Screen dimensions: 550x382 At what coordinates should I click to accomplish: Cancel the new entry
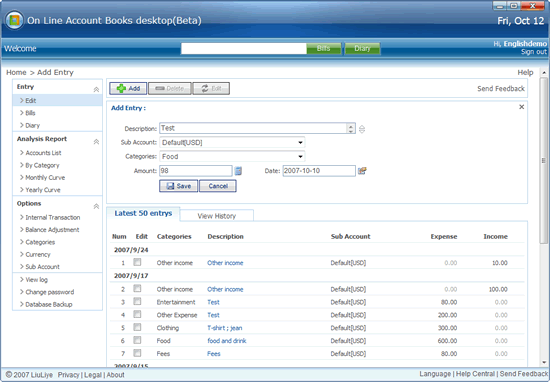(218, 186)
